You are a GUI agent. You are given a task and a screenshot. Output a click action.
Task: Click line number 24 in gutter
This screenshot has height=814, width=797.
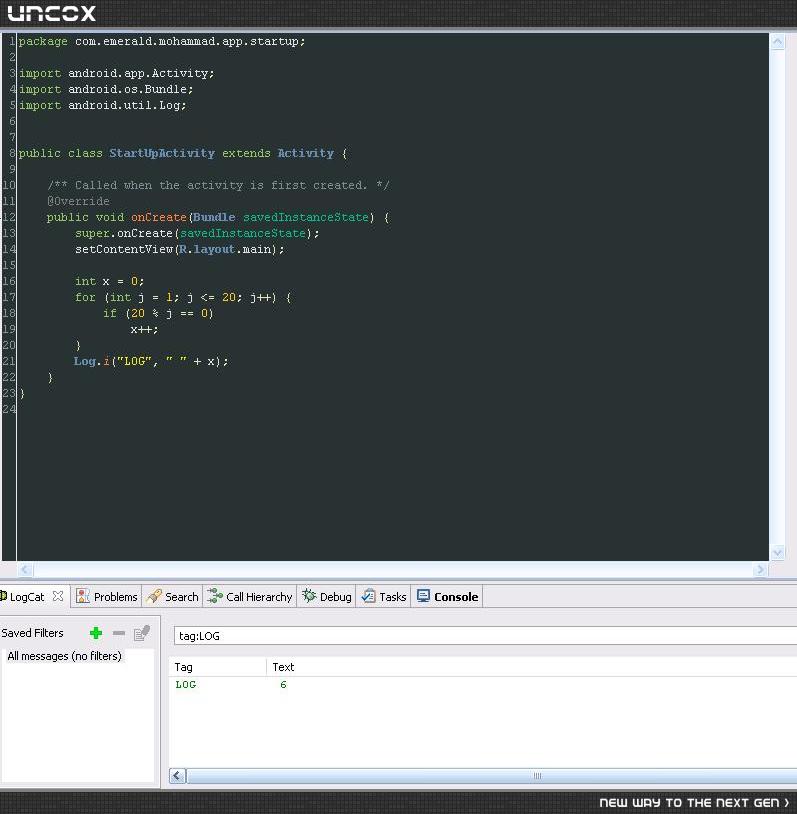click(x=9, y=409)
